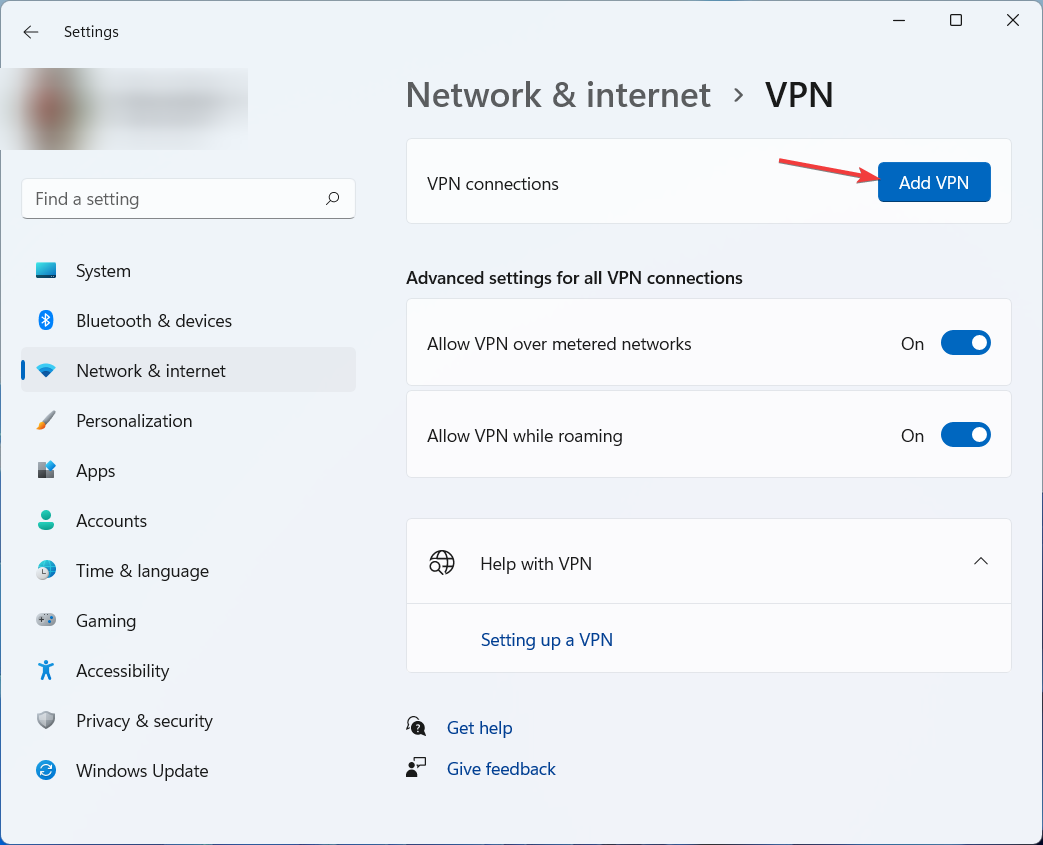Click the Windows Update sync icon
This screenshot has height=845, width=1043.
point(46,771)
